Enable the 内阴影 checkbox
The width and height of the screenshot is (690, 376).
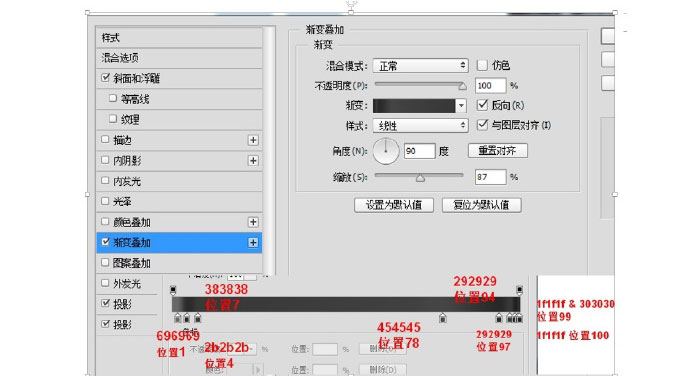tap(105, 160)
